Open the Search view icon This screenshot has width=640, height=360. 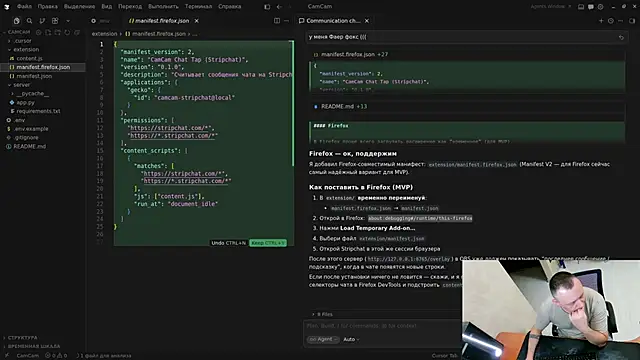click(29, 21)
